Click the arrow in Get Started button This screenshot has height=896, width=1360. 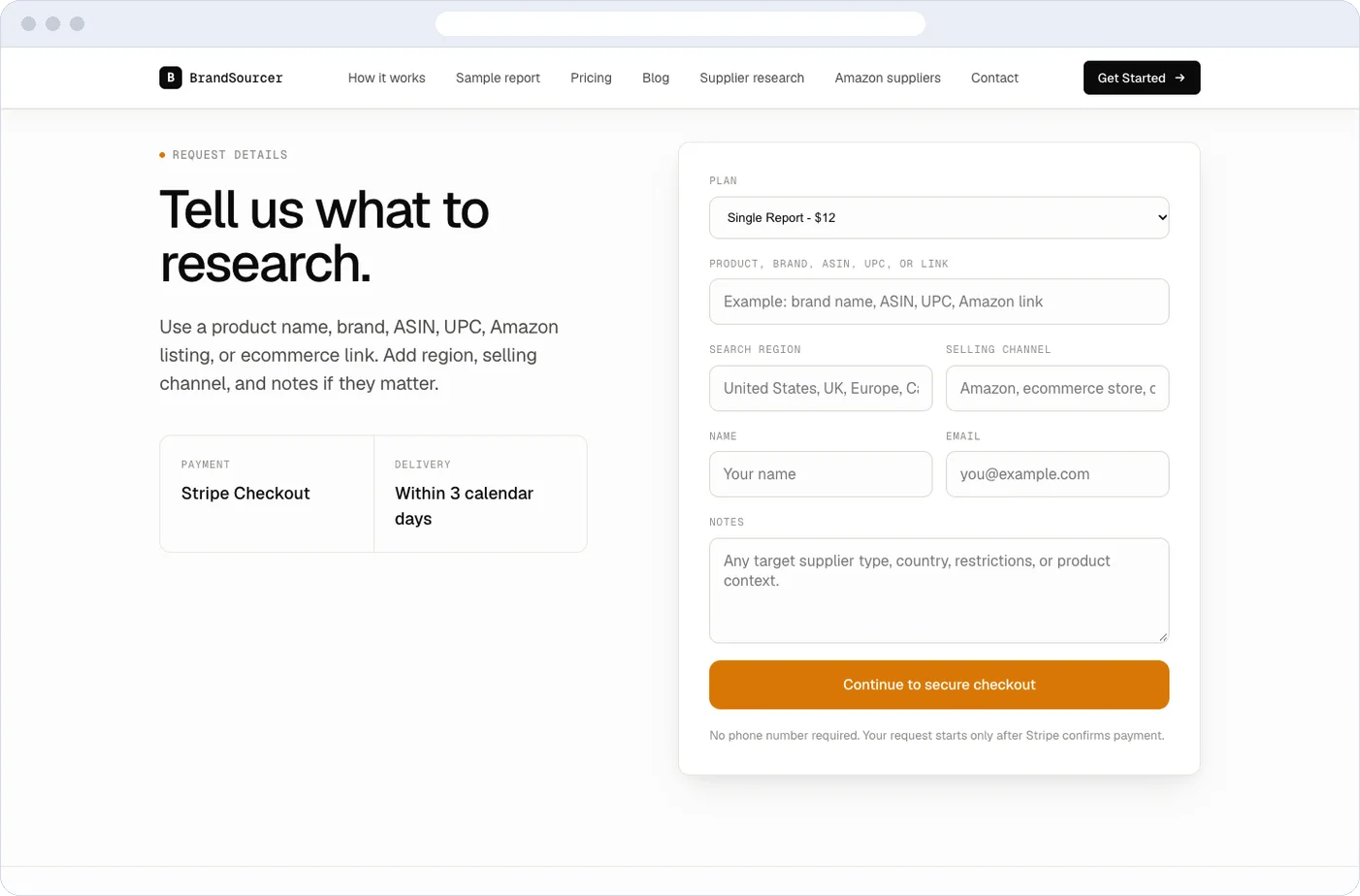[x=1180, y=78]
